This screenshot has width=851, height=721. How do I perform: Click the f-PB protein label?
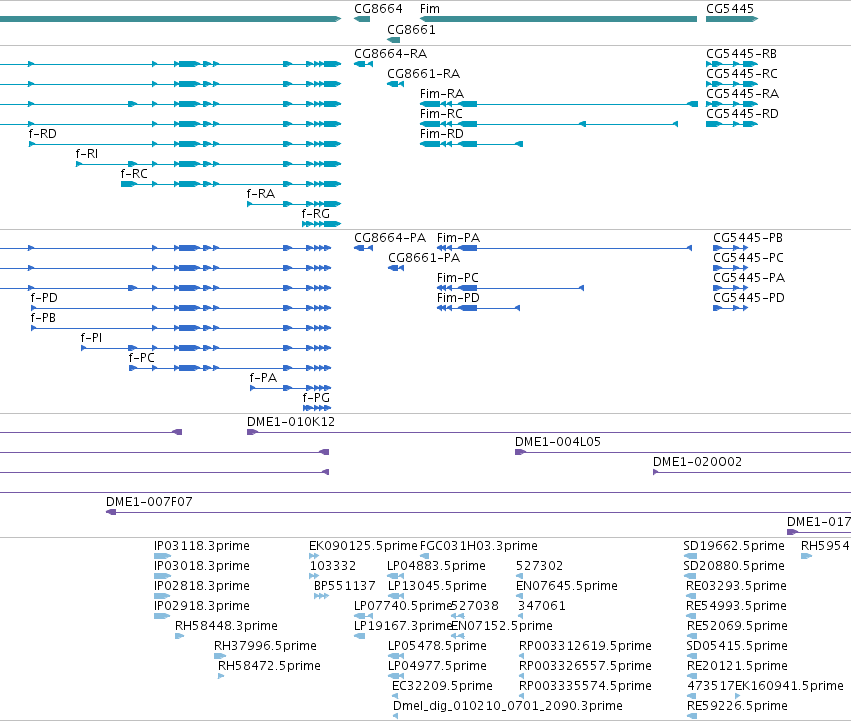pyautogui.click(x=43, y=319)
